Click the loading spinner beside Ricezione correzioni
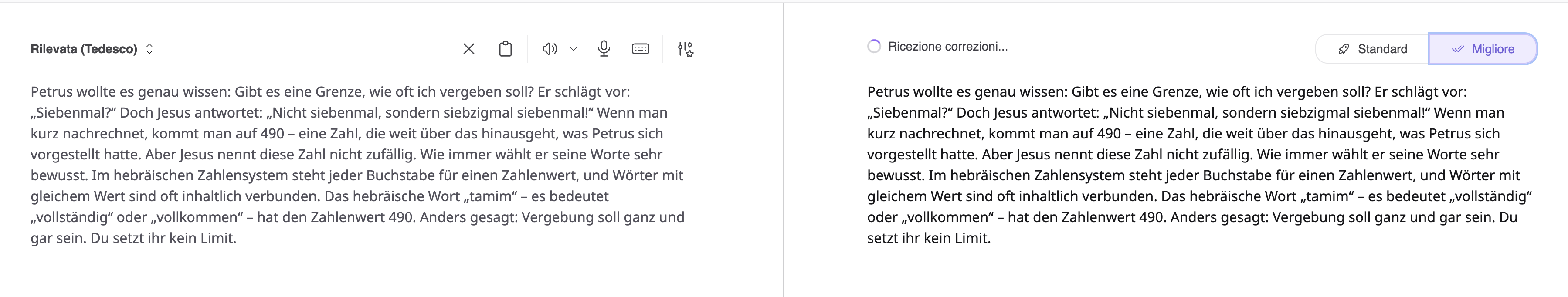The image size is (1568, 297). point(874,46)
